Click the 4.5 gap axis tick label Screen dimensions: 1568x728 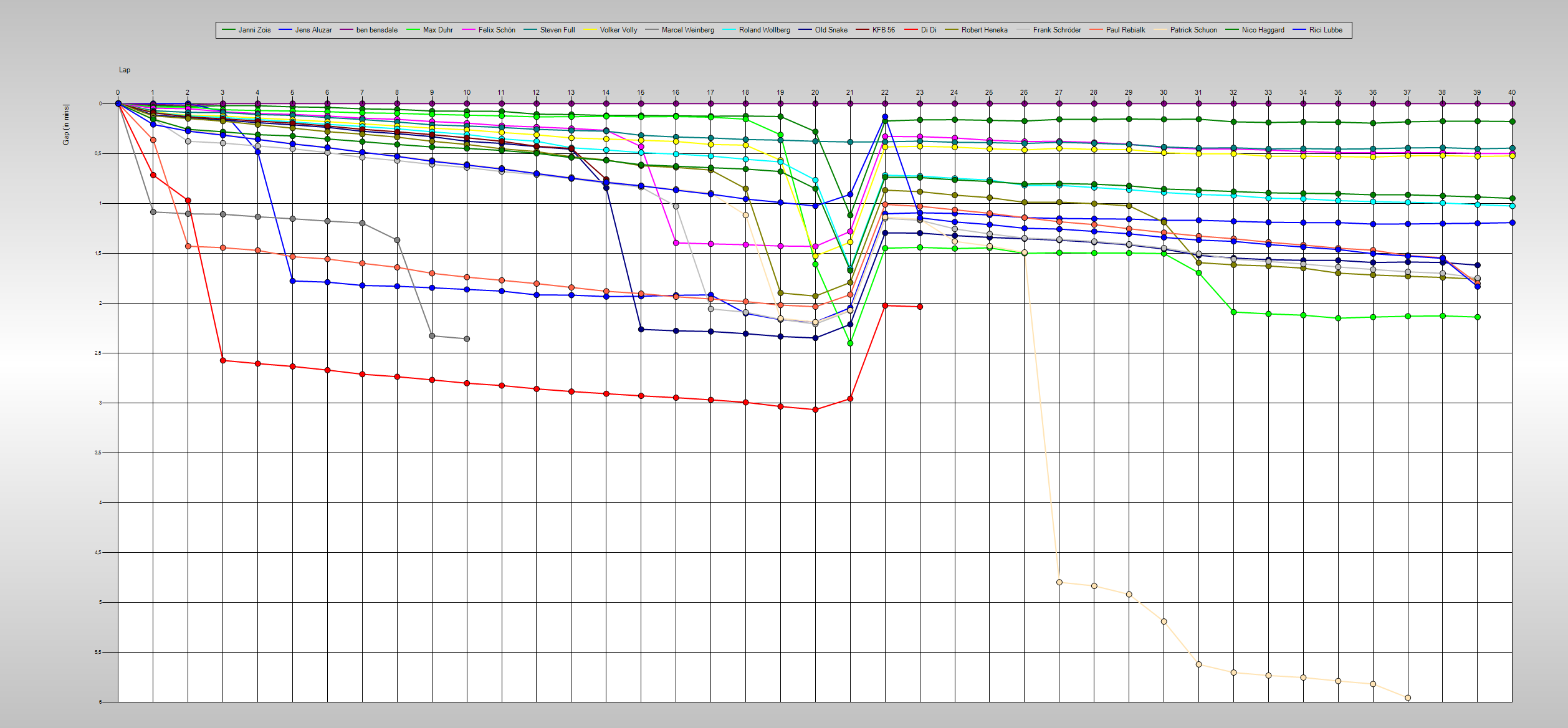click(97, 552)
